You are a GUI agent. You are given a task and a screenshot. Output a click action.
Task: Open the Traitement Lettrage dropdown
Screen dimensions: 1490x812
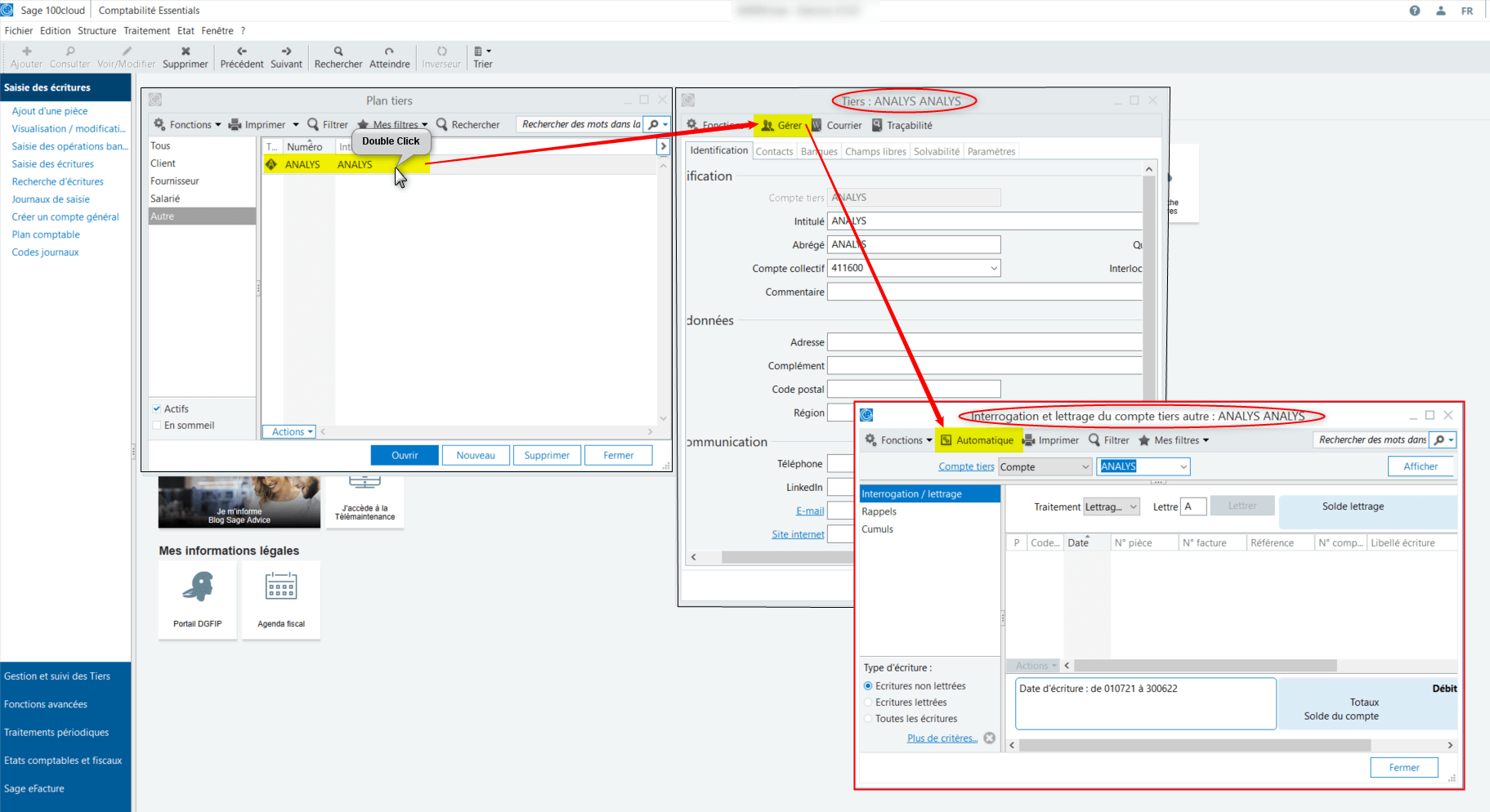(1133, 506)
